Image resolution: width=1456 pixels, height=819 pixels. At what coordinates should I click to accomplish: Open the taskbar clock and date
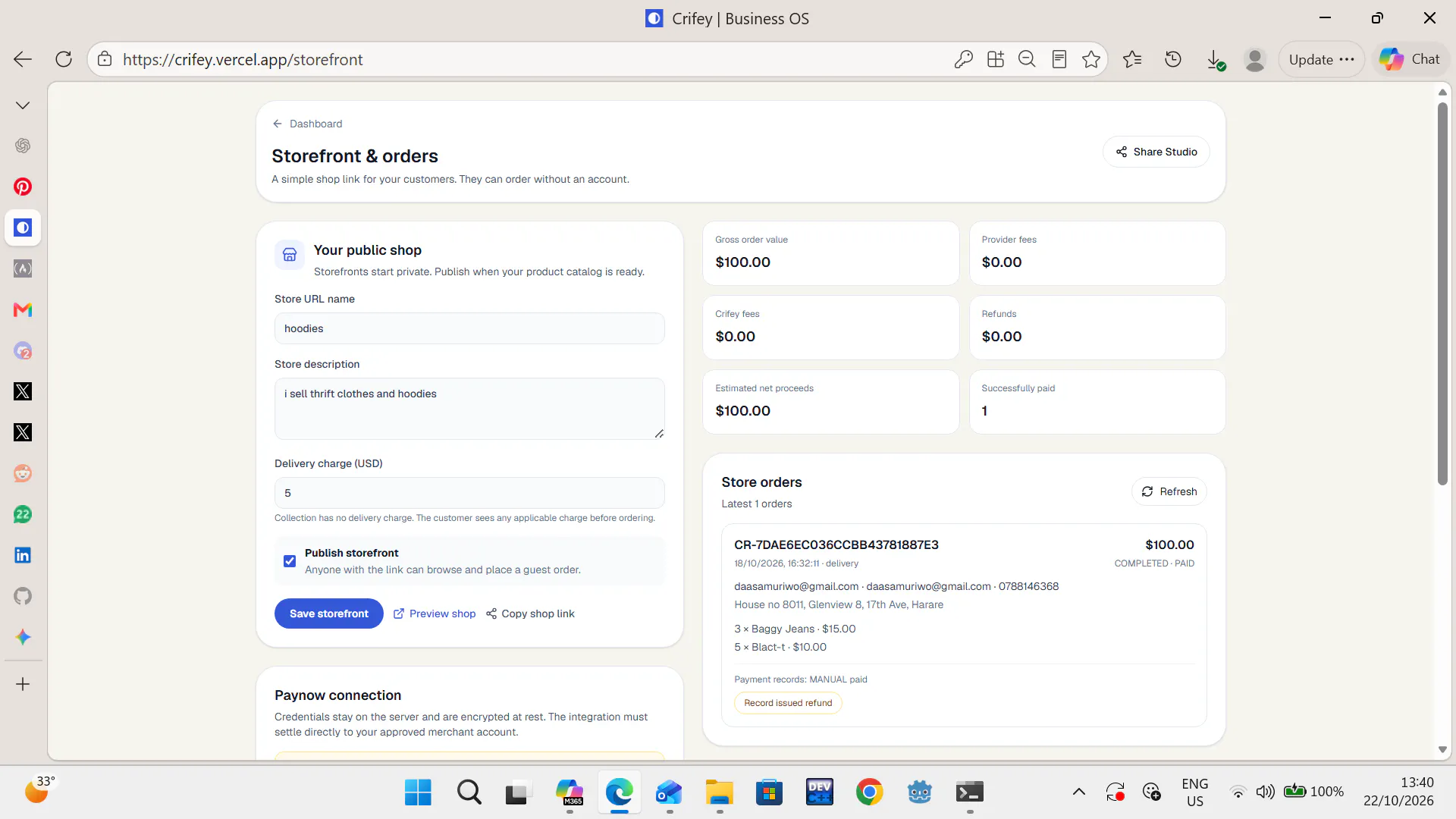tap(1398, 792)
